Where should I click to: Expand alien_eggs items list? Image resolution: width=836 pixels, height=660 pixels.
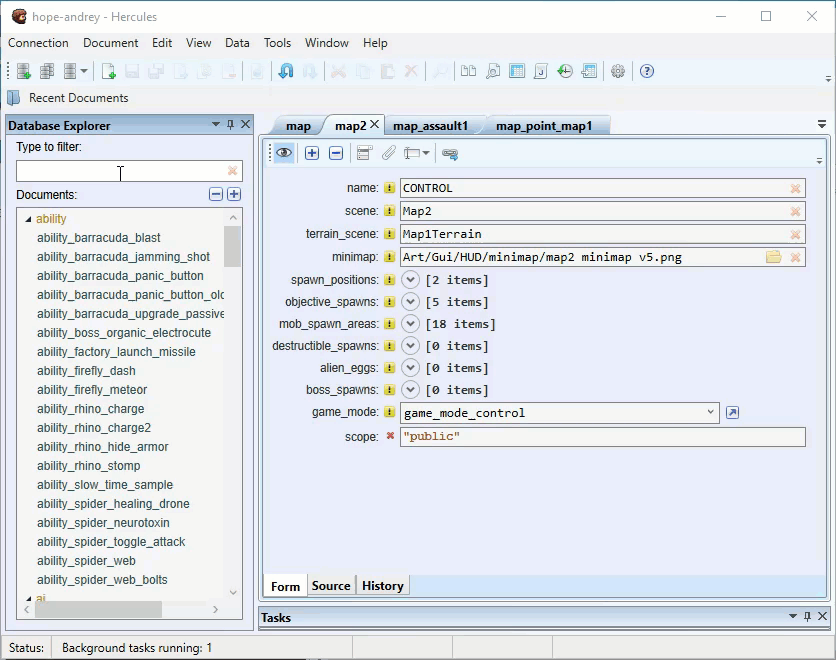pos(410,368)
